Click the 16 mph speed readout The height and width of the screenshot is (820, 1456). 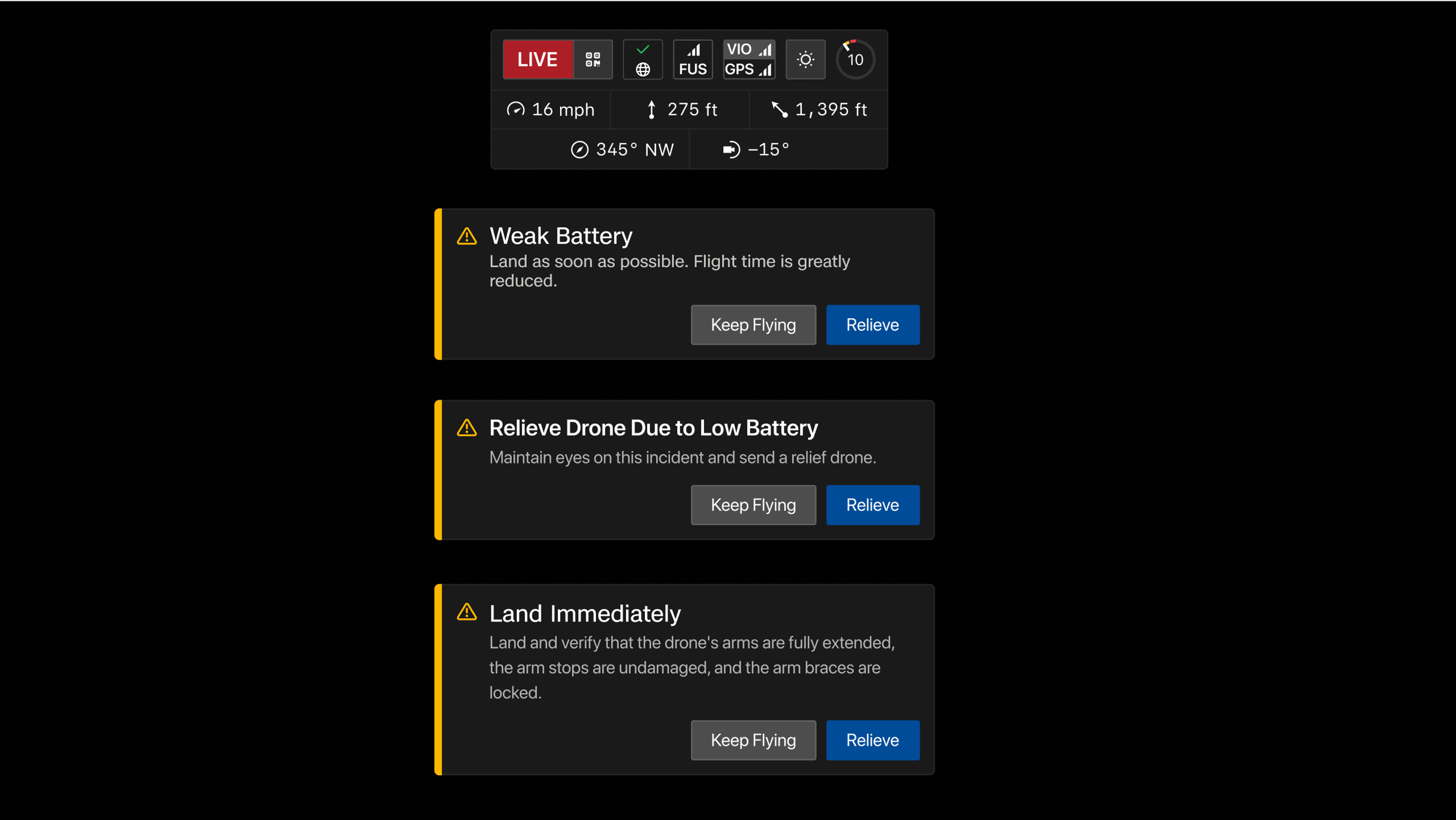tap(563, 109)
